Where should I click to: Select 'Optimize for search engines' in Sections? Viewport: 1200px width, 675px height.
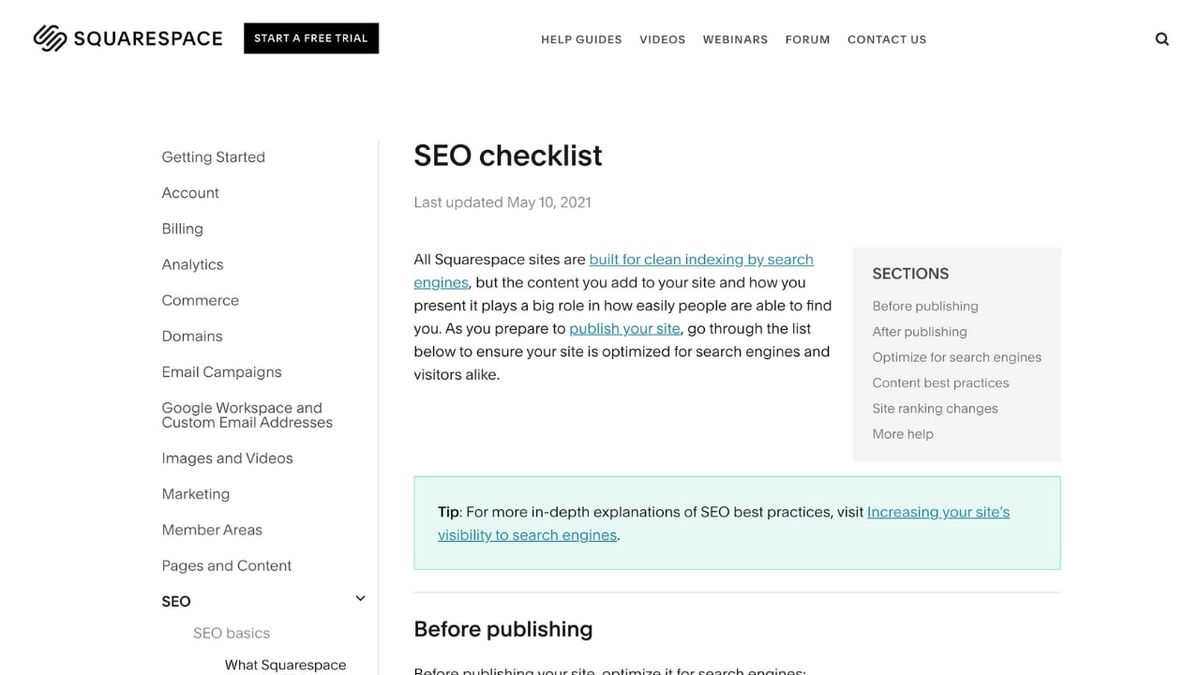[x=957, y=355]
